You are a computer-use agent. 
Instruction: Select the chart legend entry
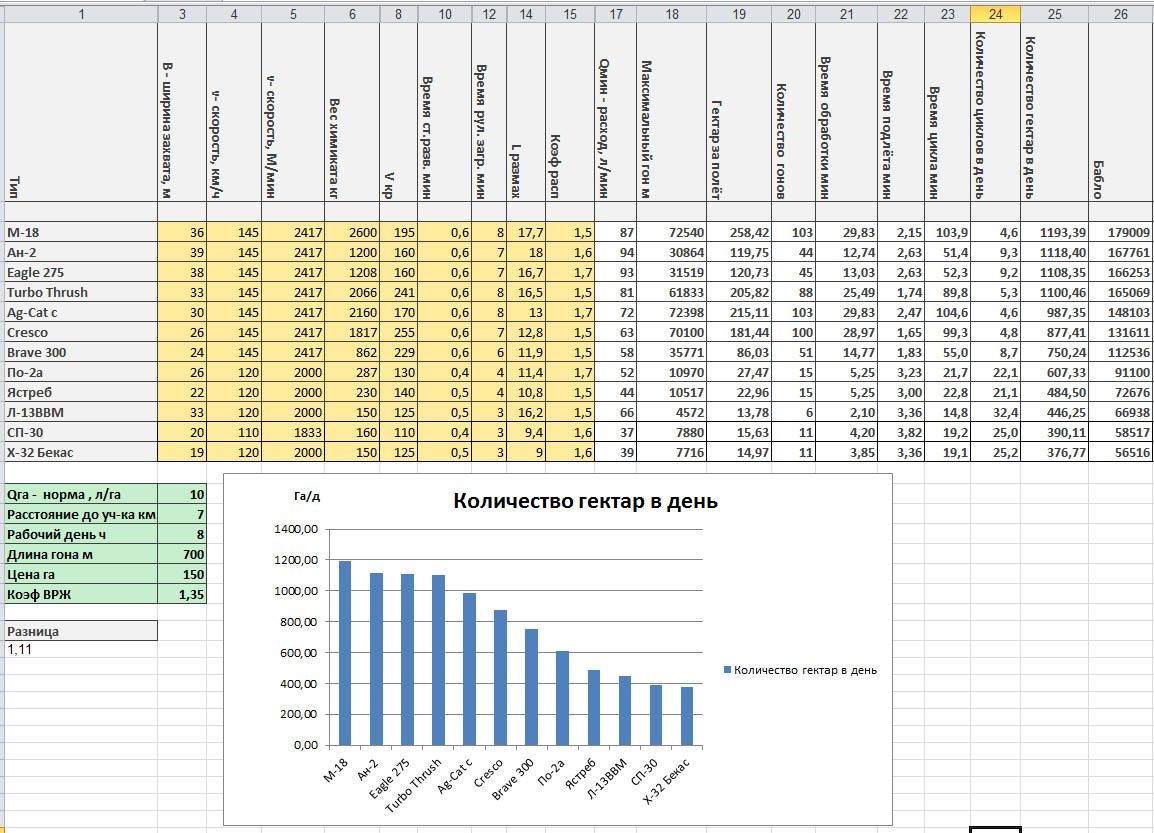[800, 670]
